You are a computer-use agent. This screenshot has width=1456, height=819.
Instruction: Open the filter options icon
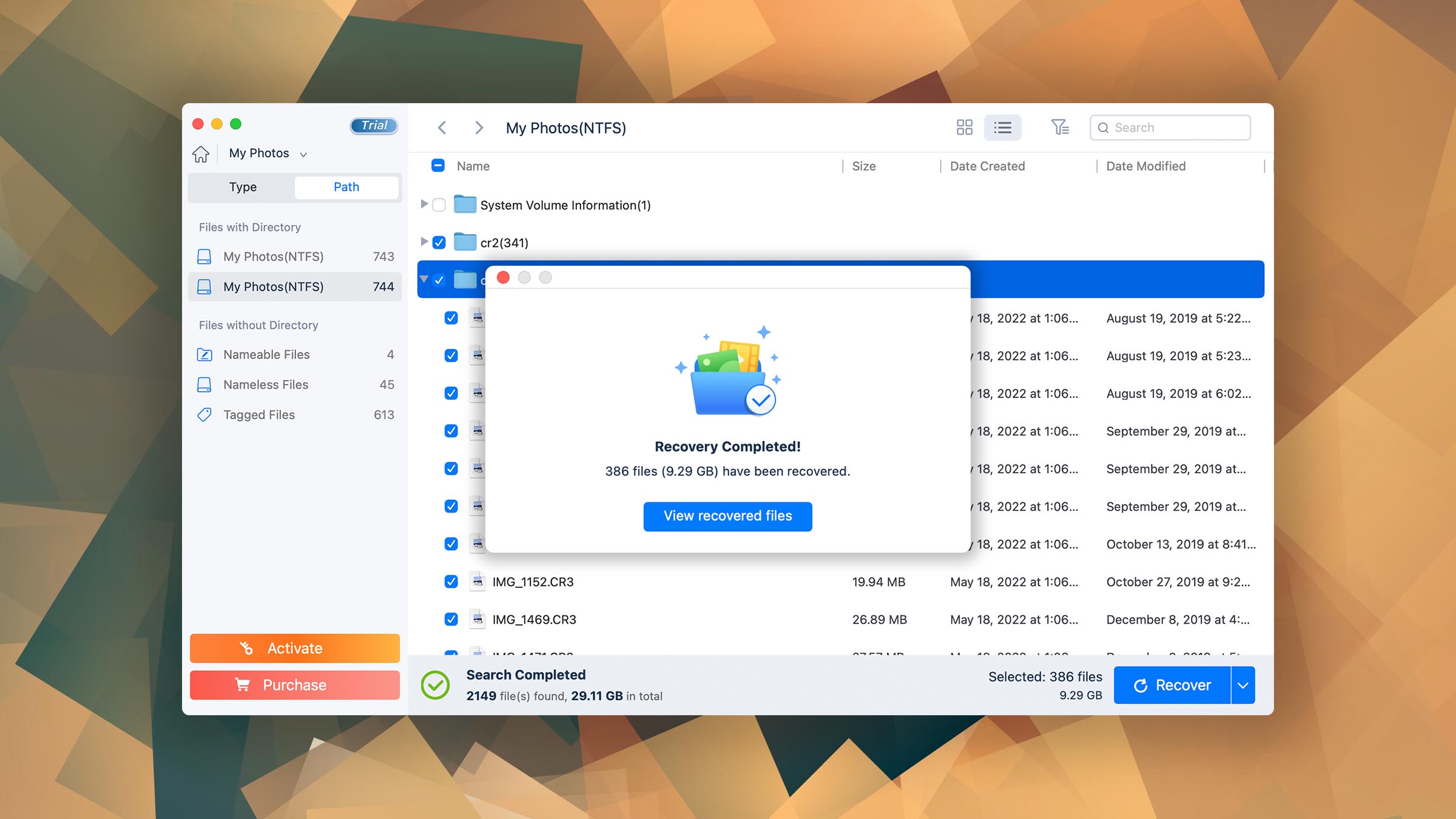click(1060, 127)
